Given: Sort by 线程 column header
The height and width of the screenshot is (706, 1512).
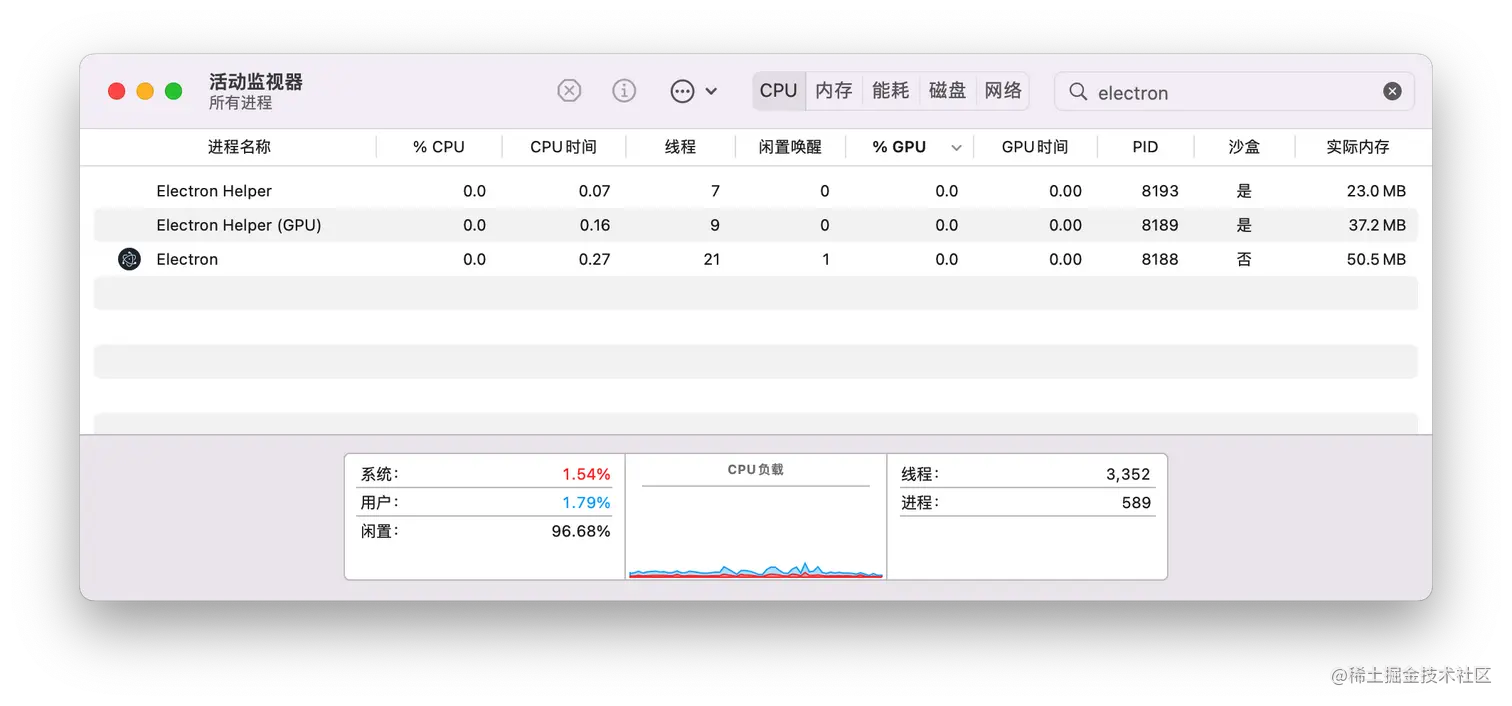Looking at the screenshot, I should [680, 147].
